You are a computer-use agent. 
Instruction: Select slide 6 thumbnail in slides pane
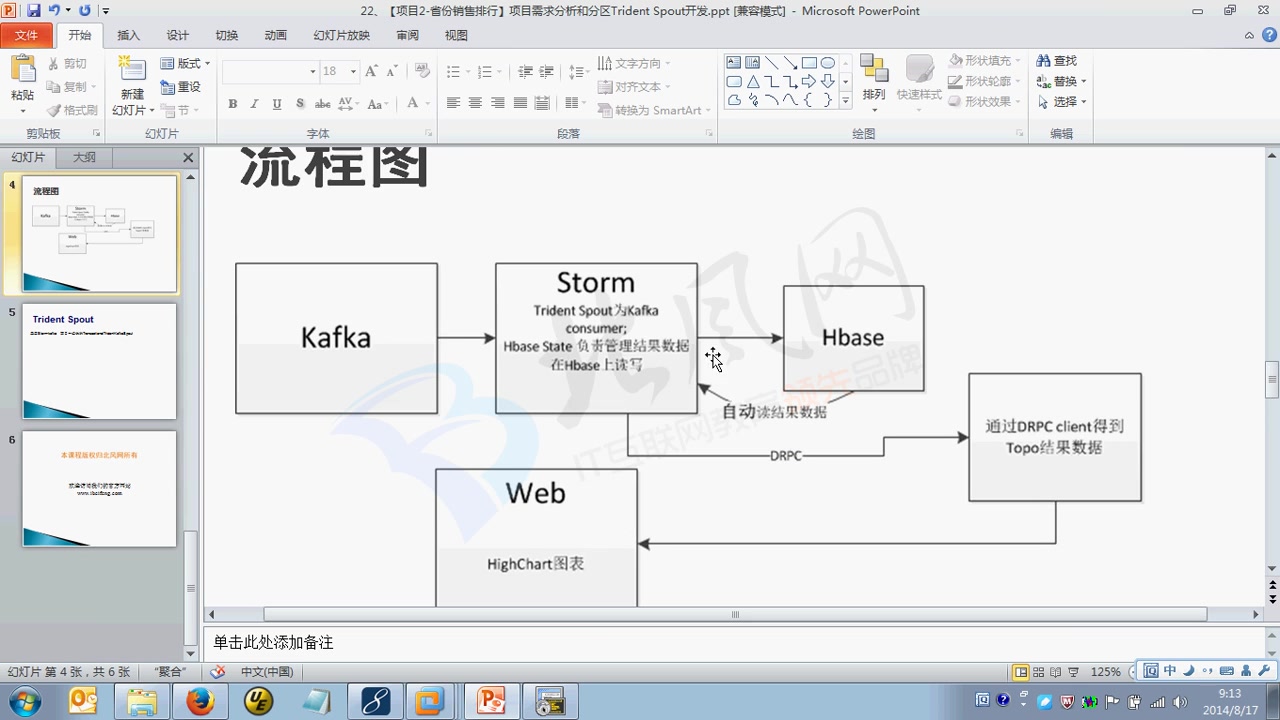pos(100,489)
